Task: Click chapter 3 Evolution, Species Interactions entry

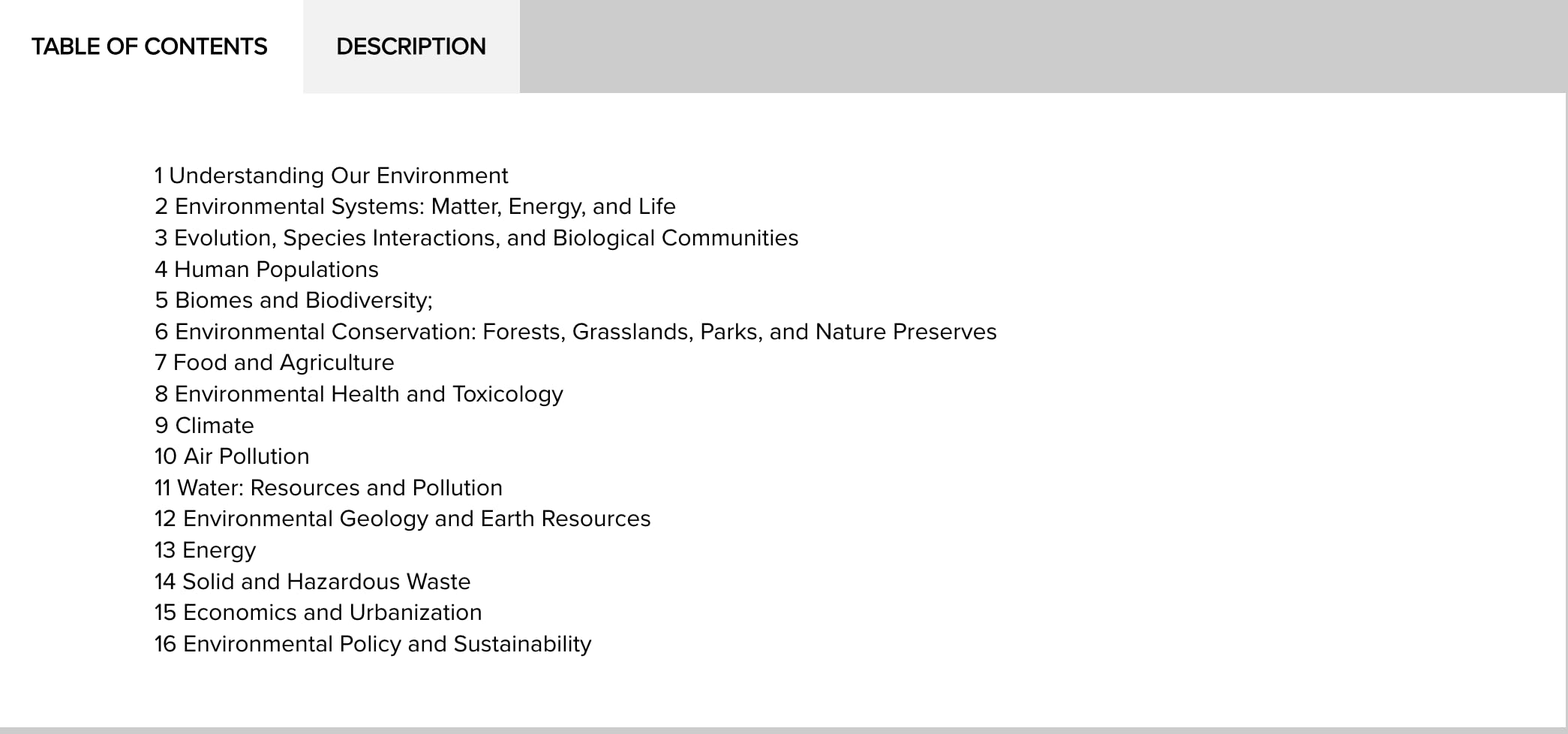Action: (476, 238)
